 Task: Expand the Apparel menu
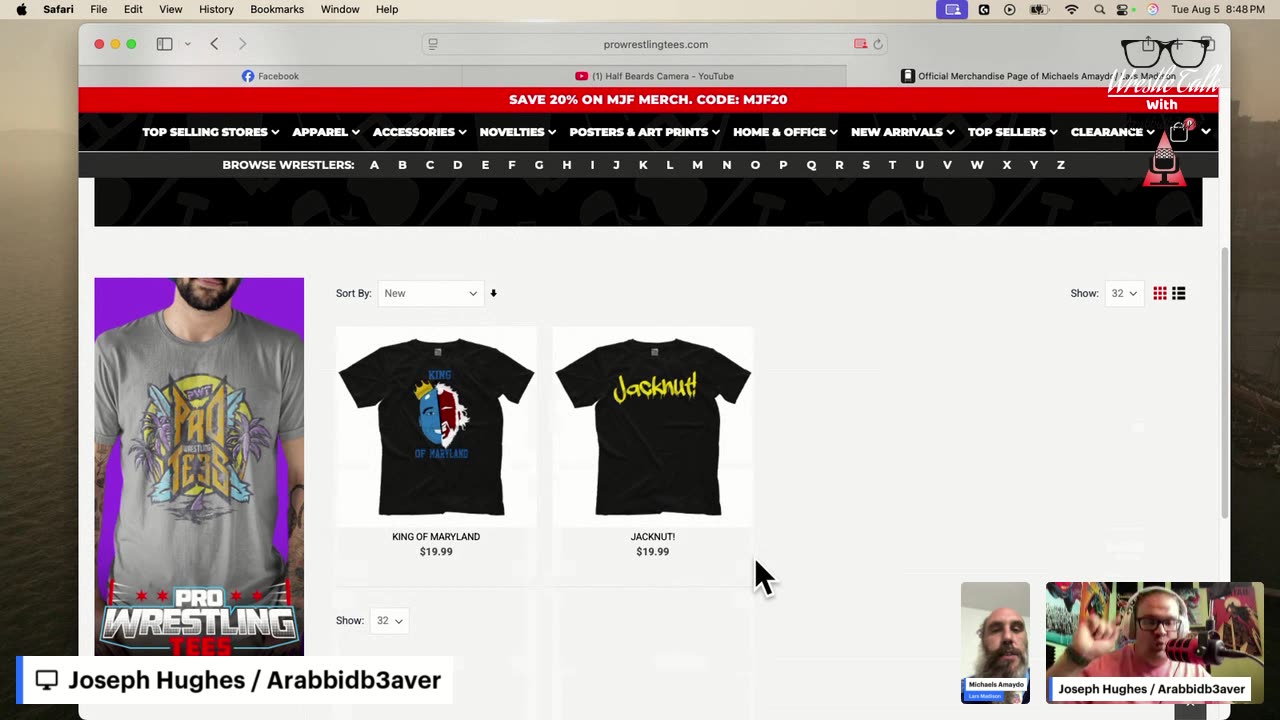point(326,132)
